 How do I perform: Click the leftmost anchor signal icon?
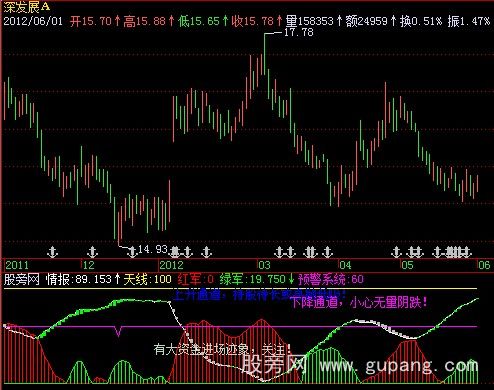[52, 252]
